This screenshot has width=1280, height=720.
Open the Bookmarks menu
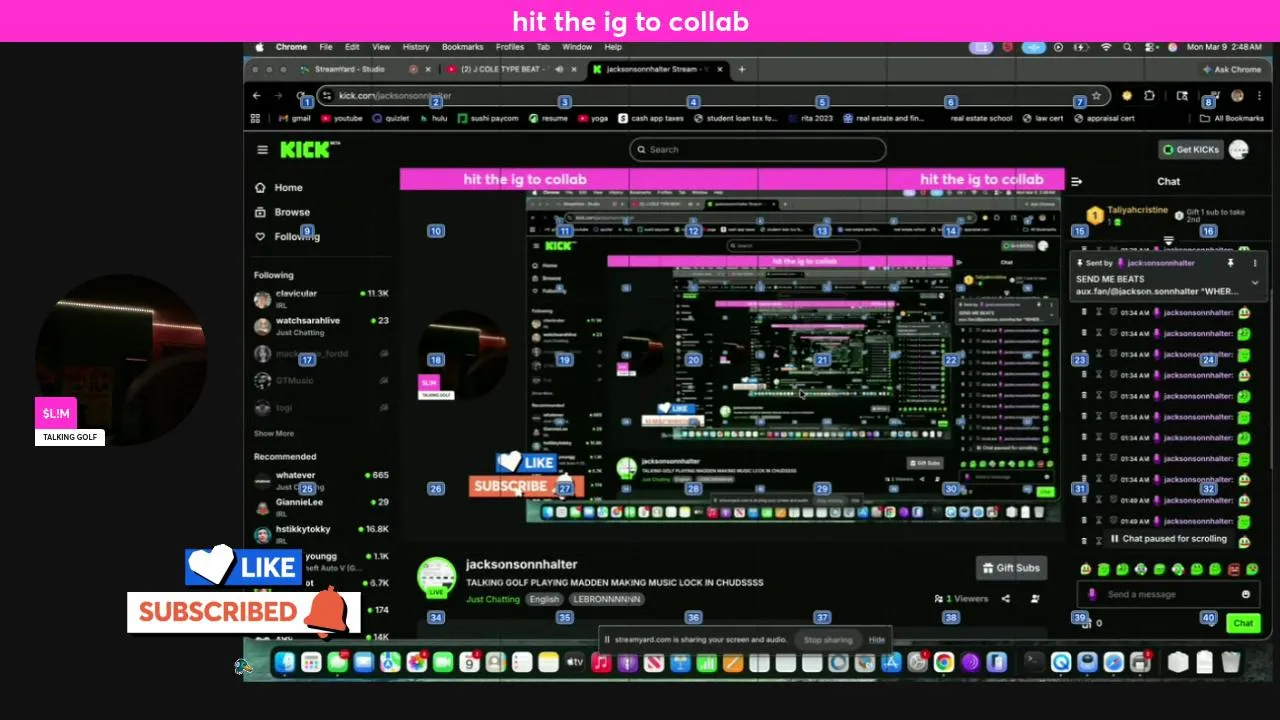pyautogui.click(x=463, y=47)
